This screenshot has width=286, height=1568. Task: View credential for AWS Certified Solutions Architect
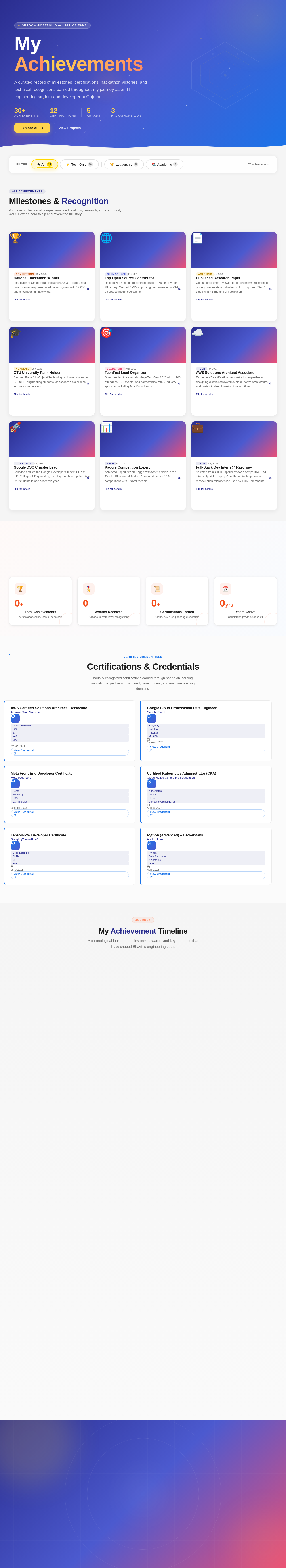[x=69, y=752]
